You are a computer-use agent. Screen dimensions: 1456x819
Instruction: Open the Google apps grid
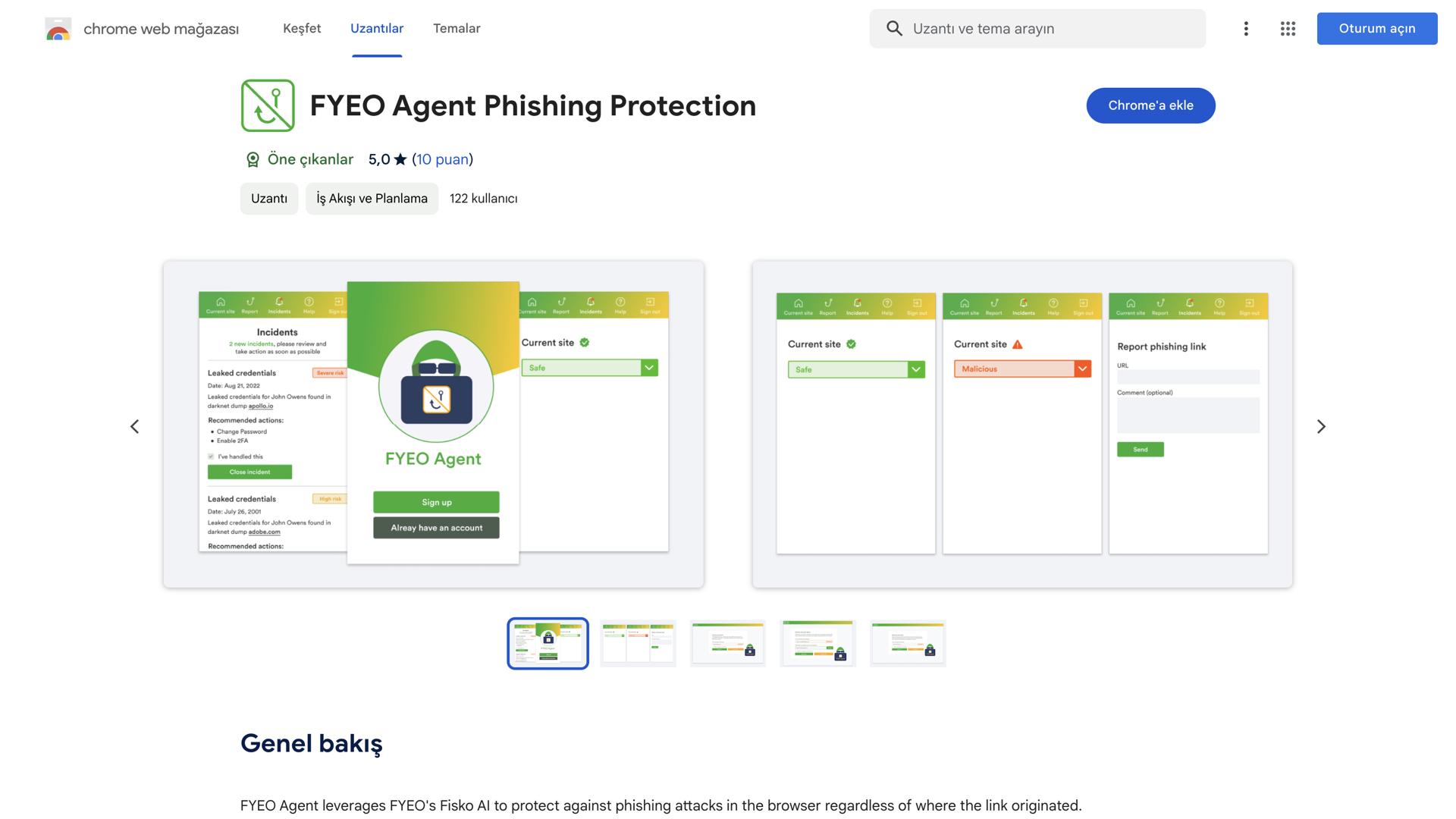tap(1288, 29)
